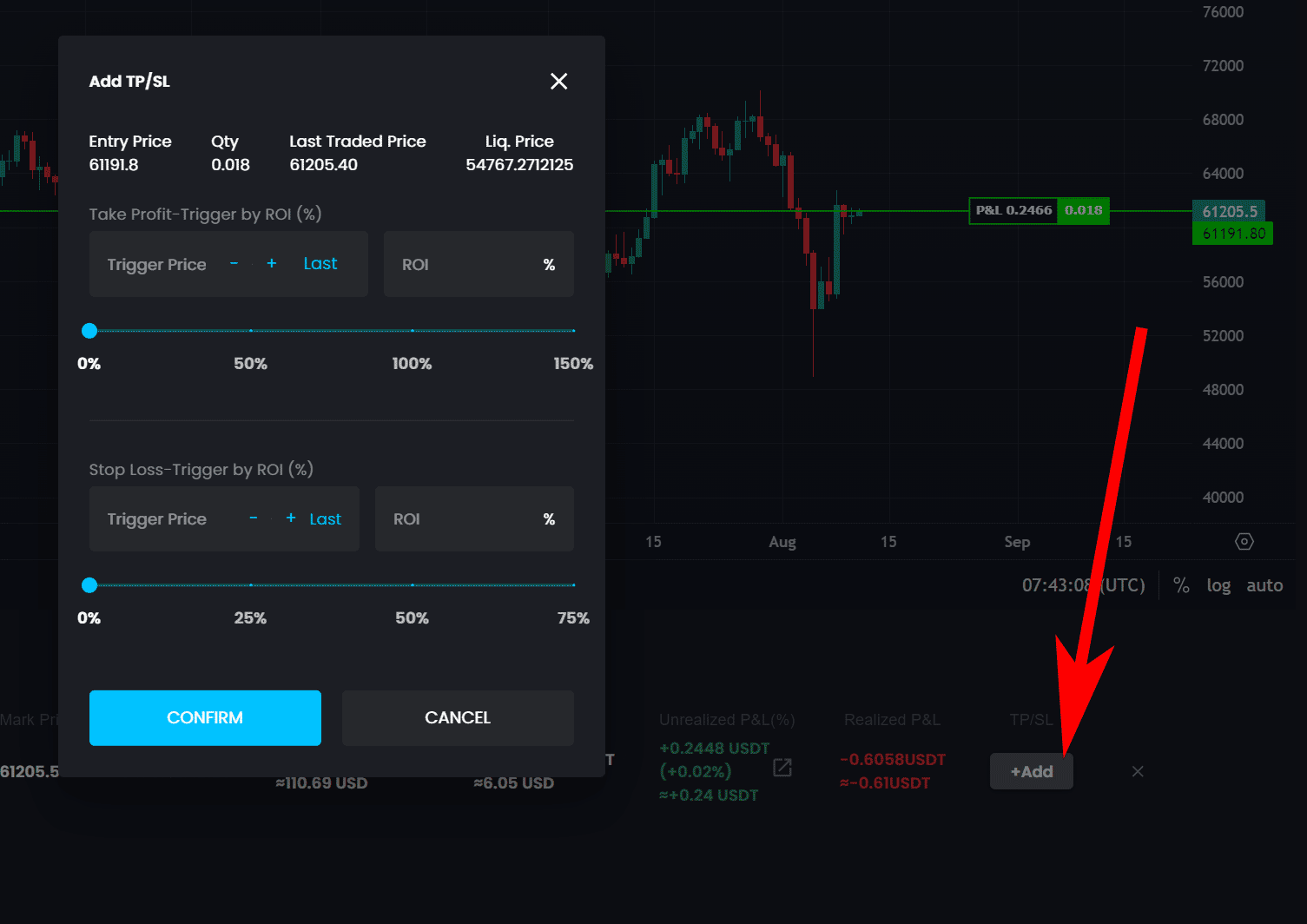Set Take Profit slider to 50% mark
The image size is (1307, 924).
[x=251, y=331]
